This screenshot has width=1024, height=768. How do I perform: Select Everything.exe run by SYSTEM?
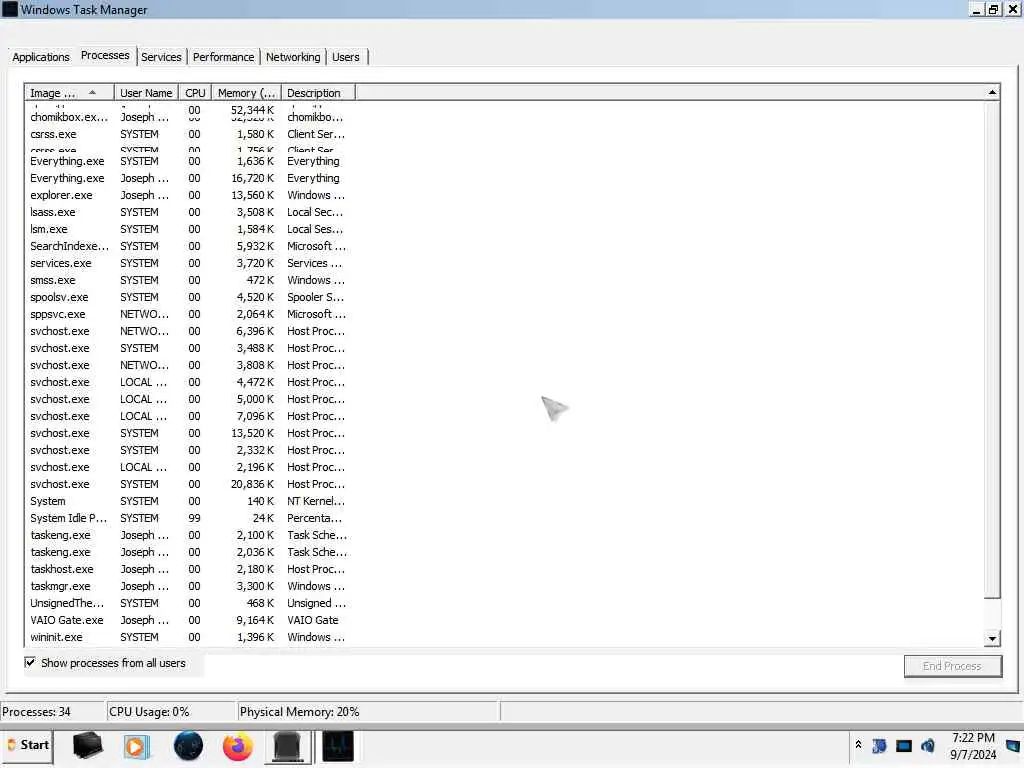pyautogui.click(x=188, y=161)
